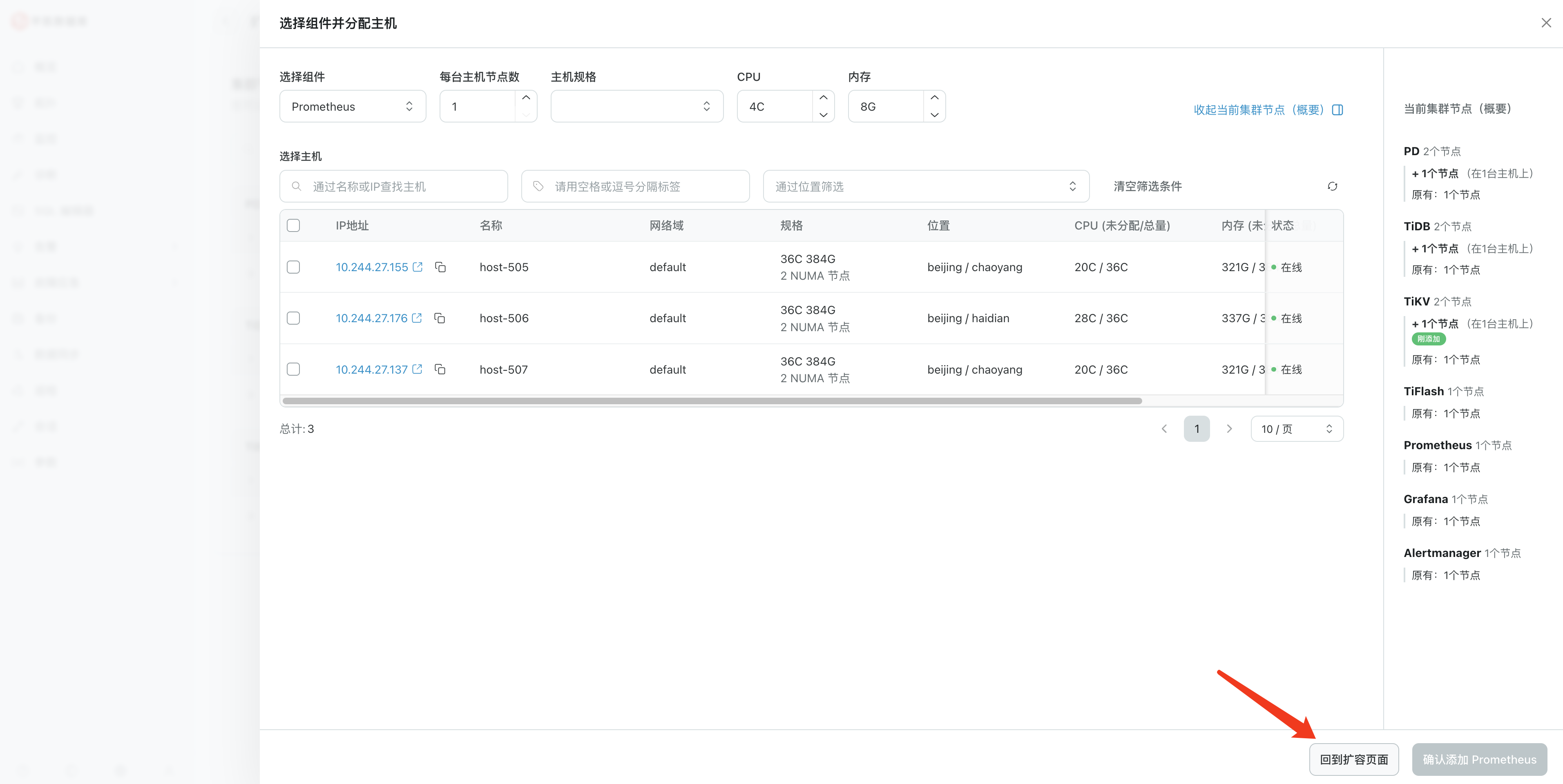Click 清空筛选条件 to clear filters
The height and width of the screenshot is (784, 1563).
click(x=1148, y=186)
